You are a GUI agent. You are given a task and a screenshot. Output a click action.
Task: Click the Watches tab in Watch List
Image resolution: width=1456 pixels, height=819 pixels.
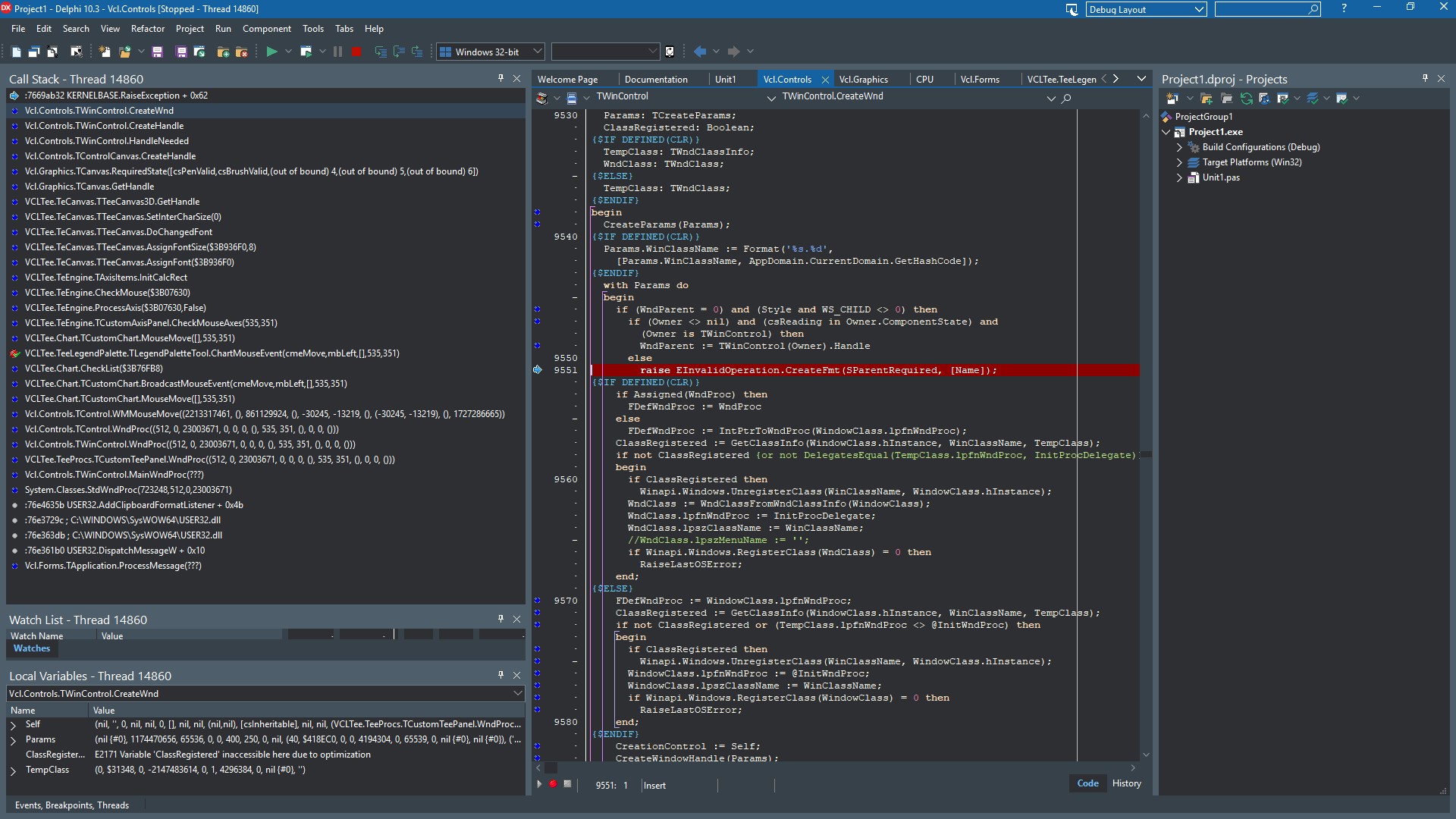tap(32, 648)
